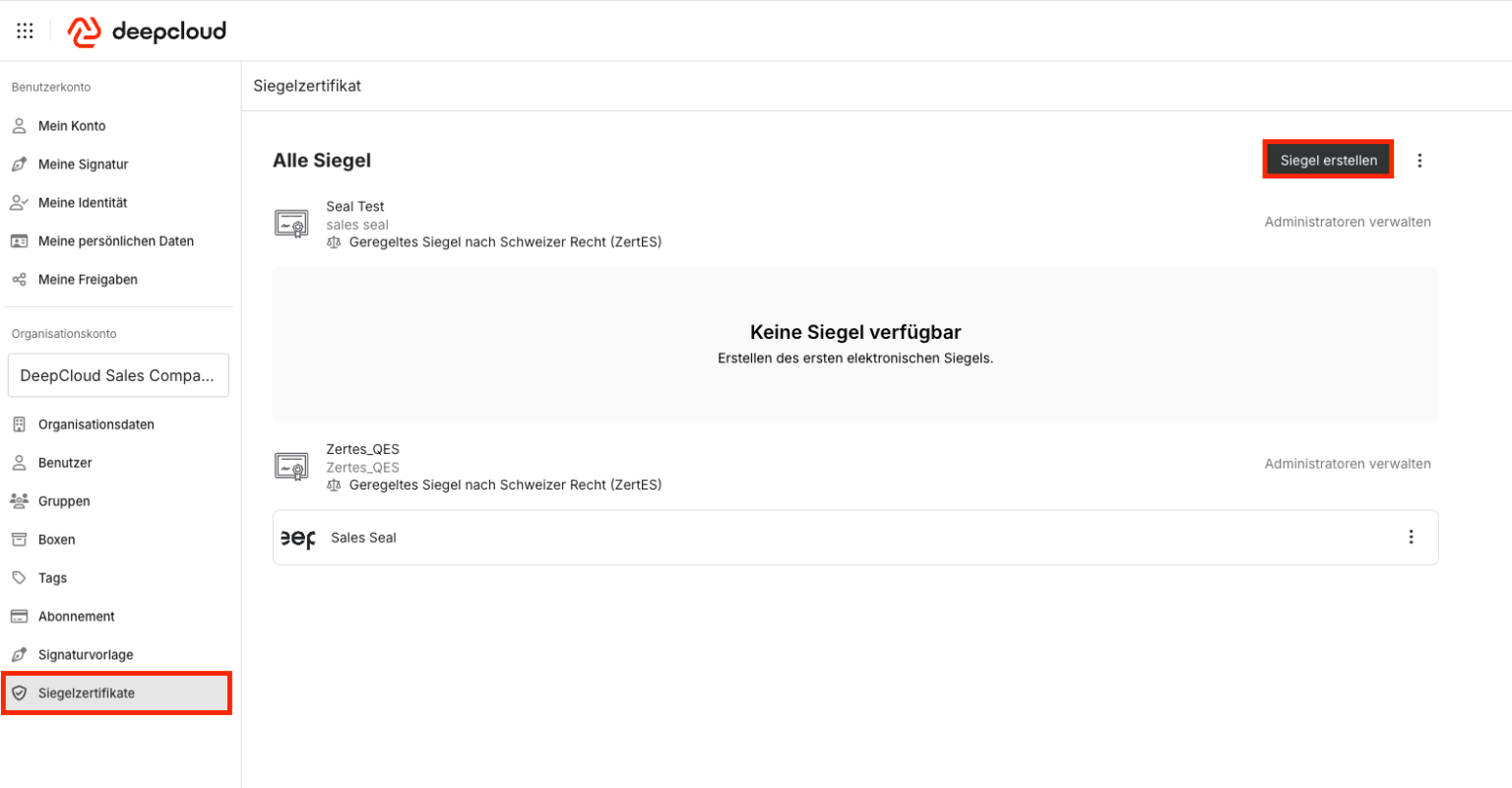The image size is (1512, 788).
Task: Open the Organisationsdaten section
Action: [x=95, y=424]
